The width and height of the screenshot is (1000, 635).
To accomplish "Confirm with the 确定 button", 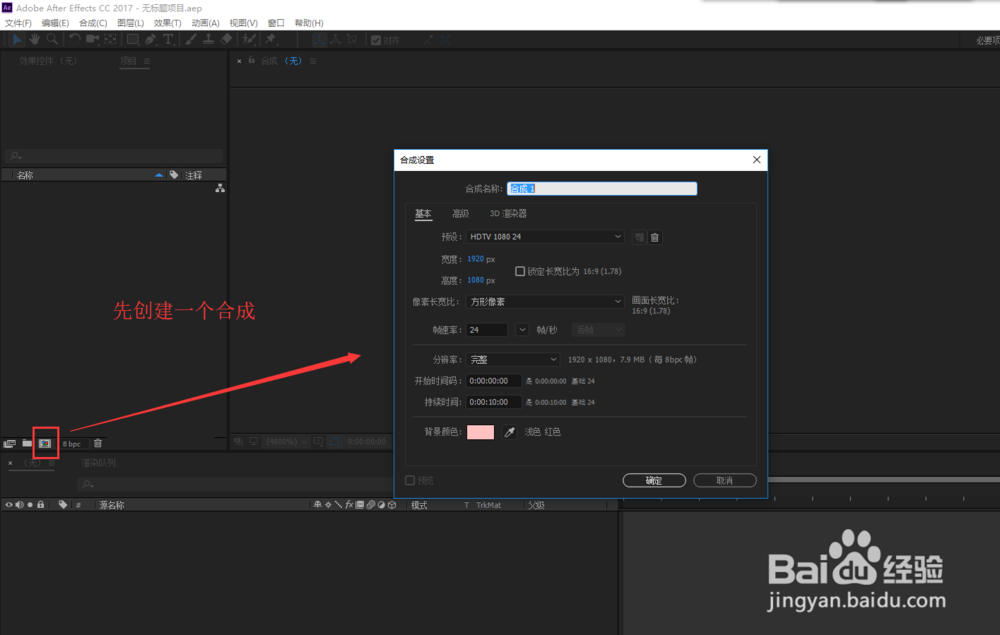I will (654, 480).
